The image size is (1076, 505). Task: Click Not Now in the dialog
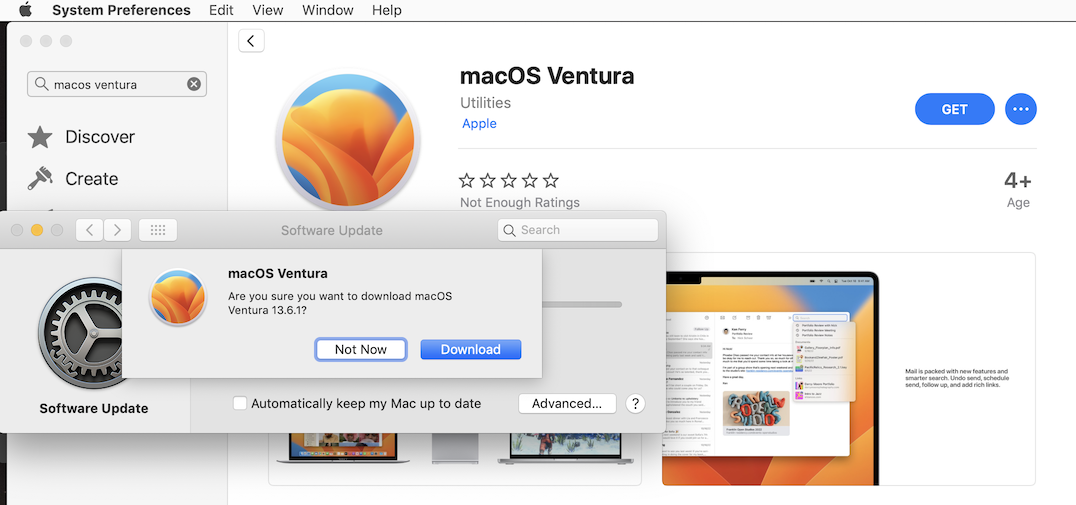[x=361, y=349]
